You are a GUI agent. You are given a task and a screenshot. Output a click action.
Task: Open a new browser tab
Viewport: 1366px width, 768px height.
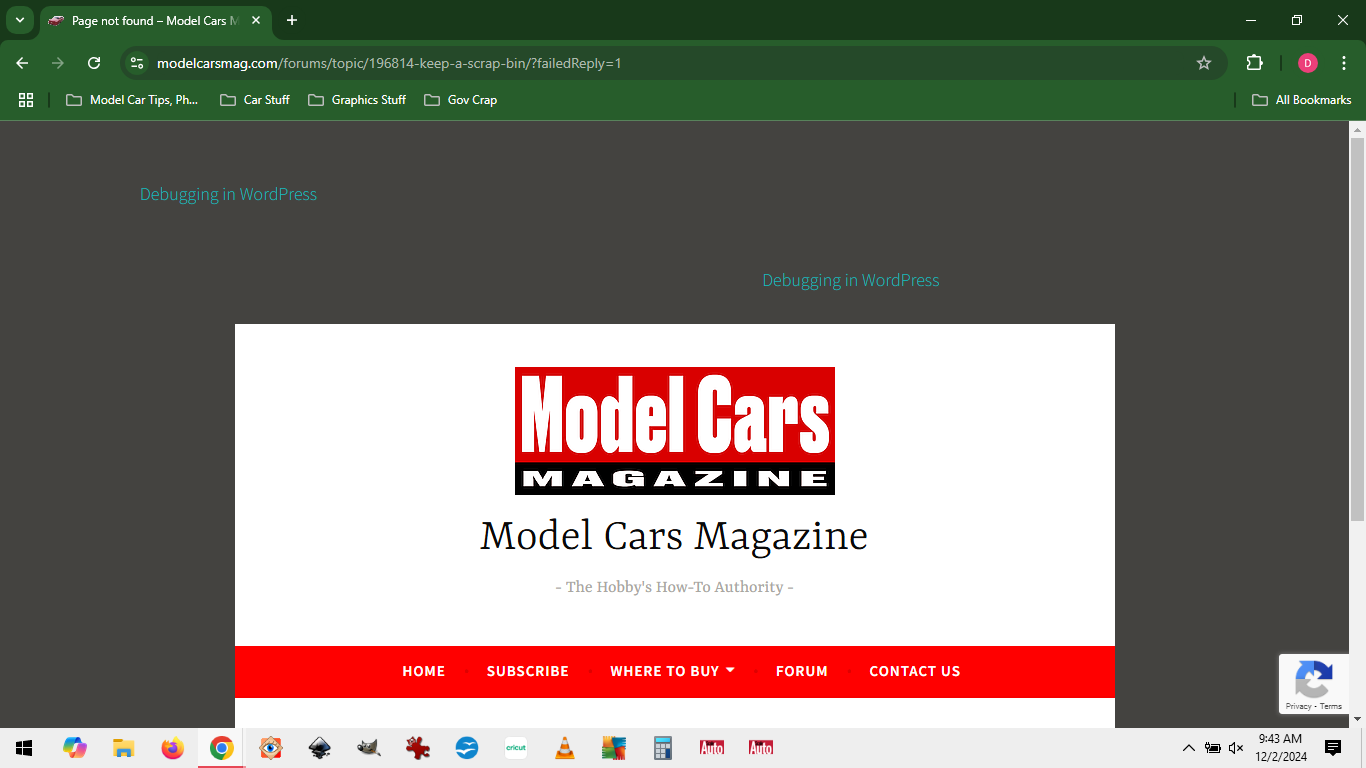point(292,20)
